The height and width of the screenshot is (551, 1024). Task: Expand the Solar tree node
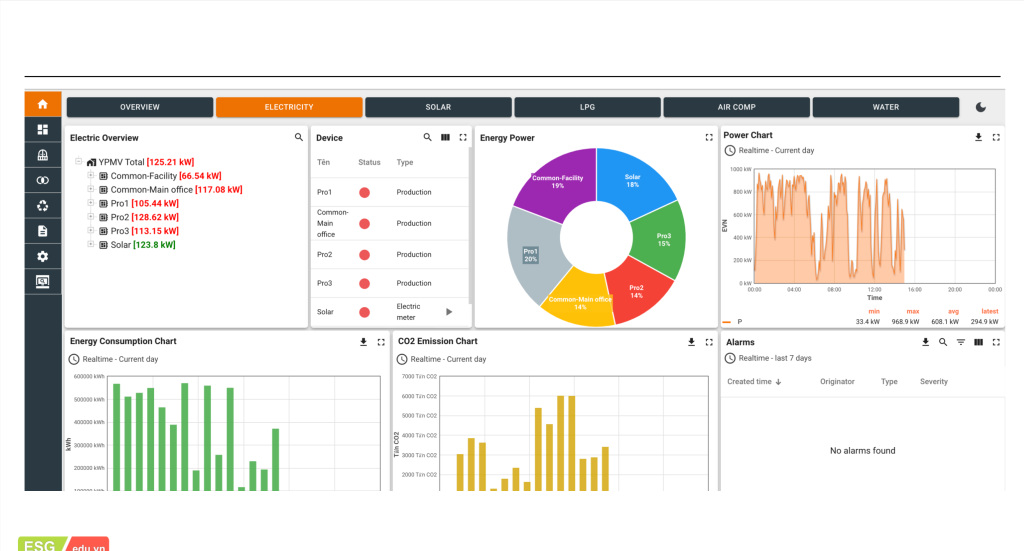[91, 244]
